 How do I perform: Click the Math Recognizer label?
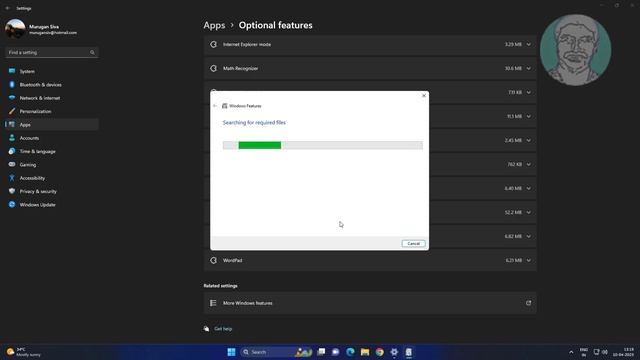coord(240,69)
